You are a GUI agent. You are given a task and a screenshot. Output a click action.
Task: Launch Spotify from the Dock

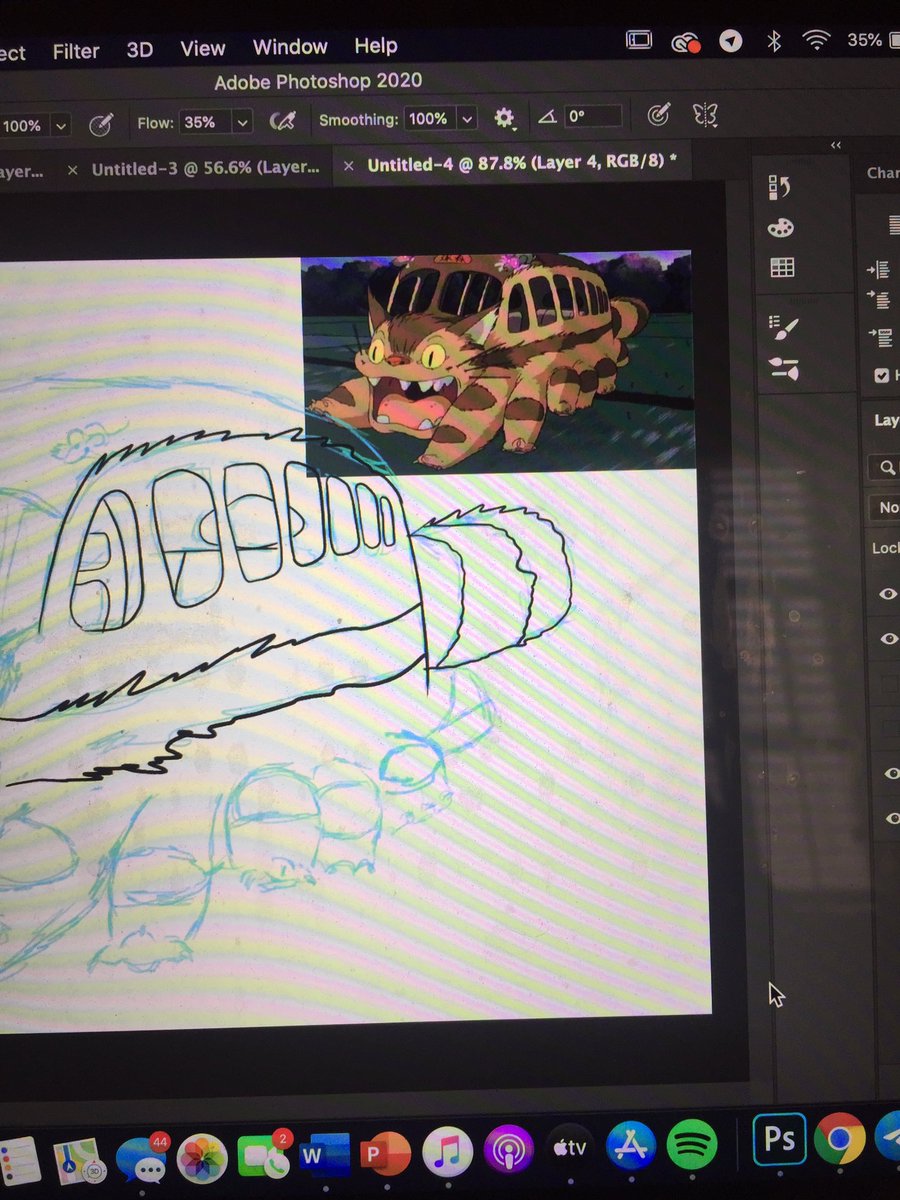pyautogui.click(x=692, y=1143)
